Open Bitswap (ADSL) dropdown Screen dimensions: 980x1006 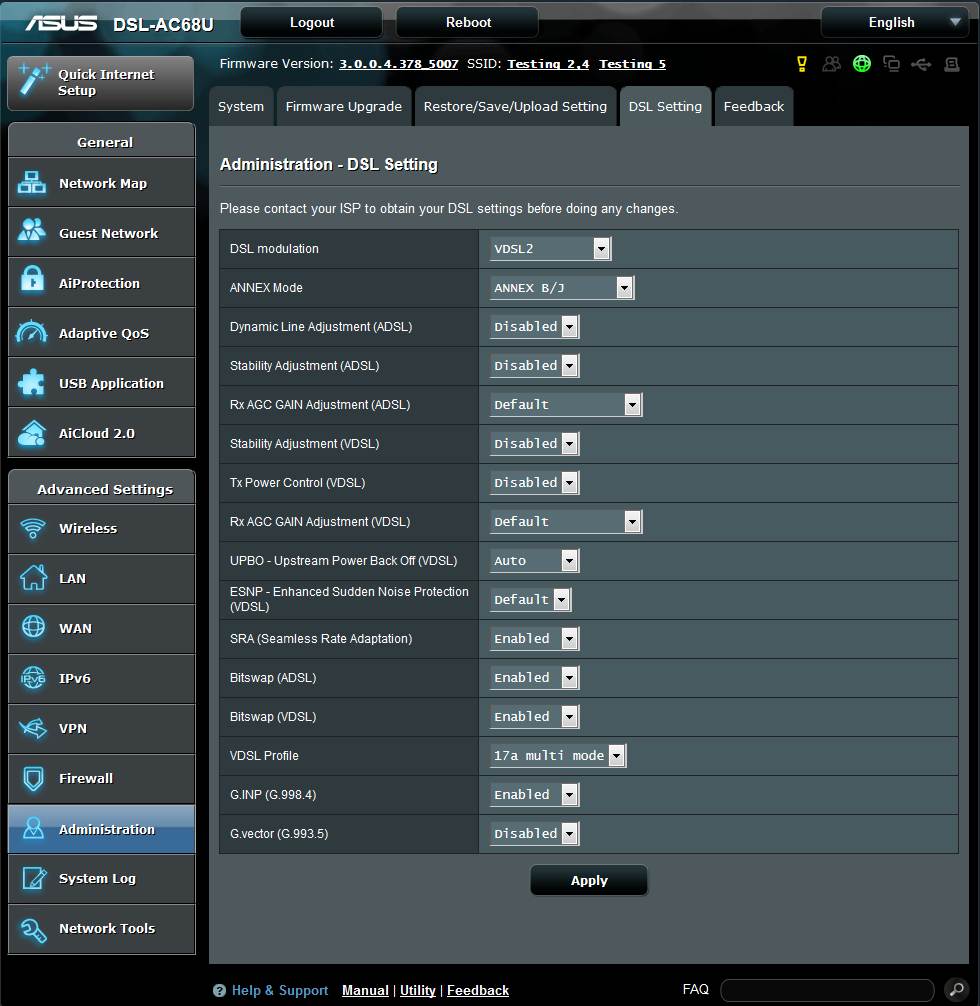(534, 678)
